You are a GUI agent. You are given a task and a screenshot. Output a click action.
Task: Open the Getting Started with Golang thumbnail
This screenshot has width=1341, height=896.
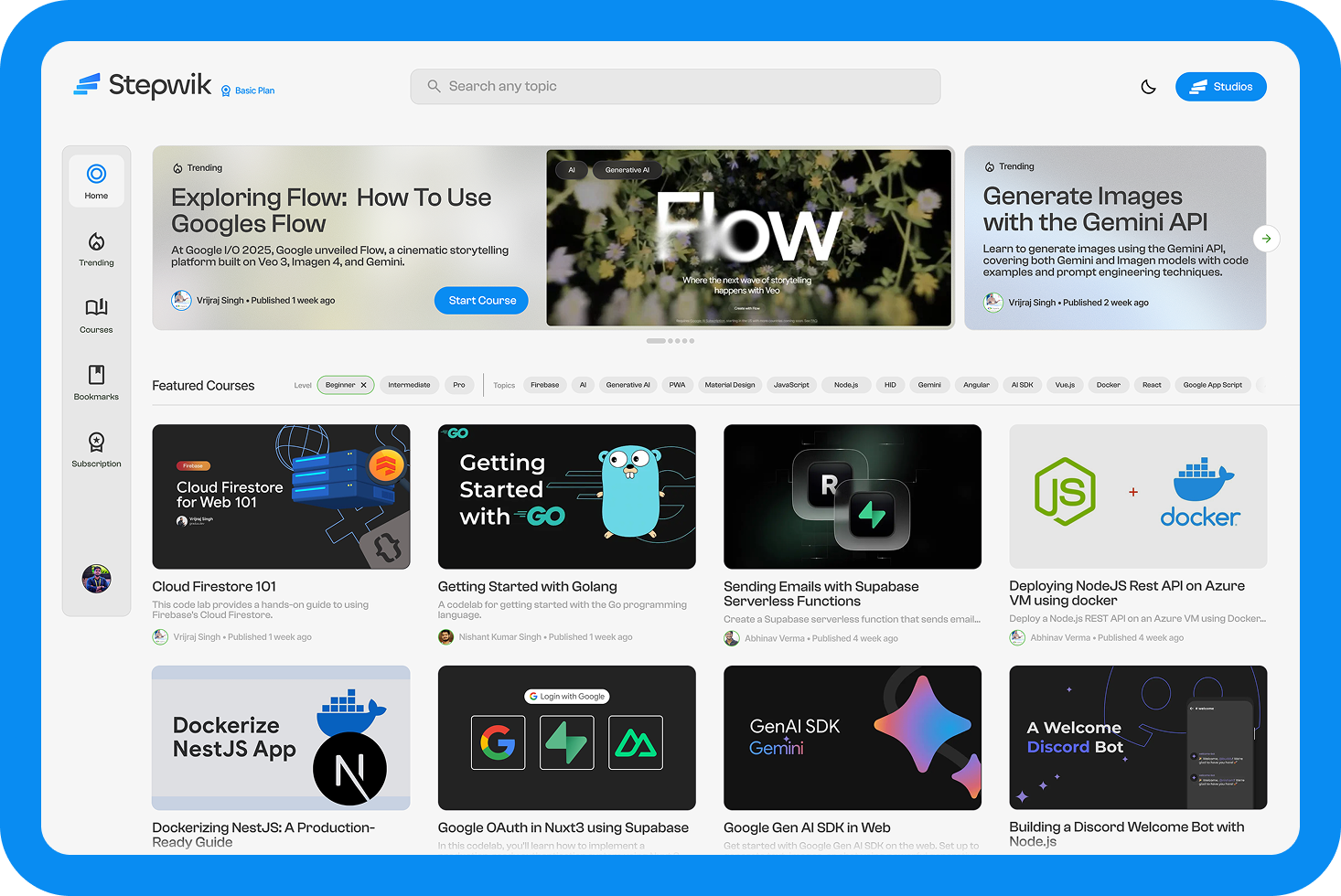(566, 496)
